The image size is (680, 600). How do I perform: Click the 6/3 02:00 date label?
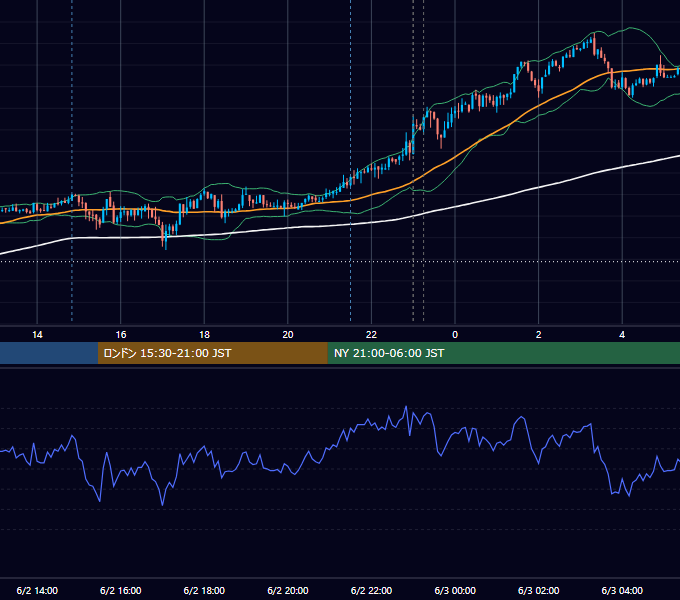(x=539, y=590)
